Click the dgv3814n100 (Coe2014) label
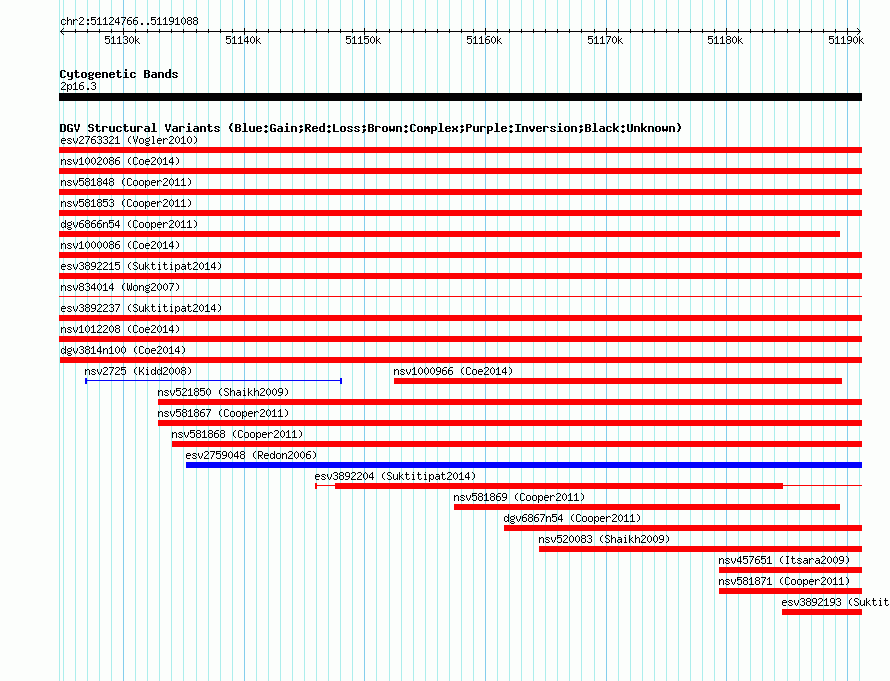890x681 pixels. coord(123,350)
